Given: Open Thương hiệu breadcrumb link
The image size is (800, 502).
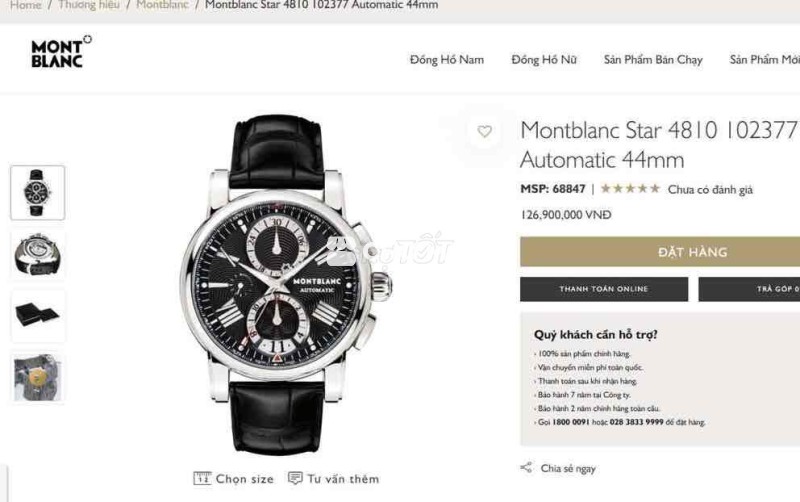Looking at the screenshot, I should coord(89,5).
